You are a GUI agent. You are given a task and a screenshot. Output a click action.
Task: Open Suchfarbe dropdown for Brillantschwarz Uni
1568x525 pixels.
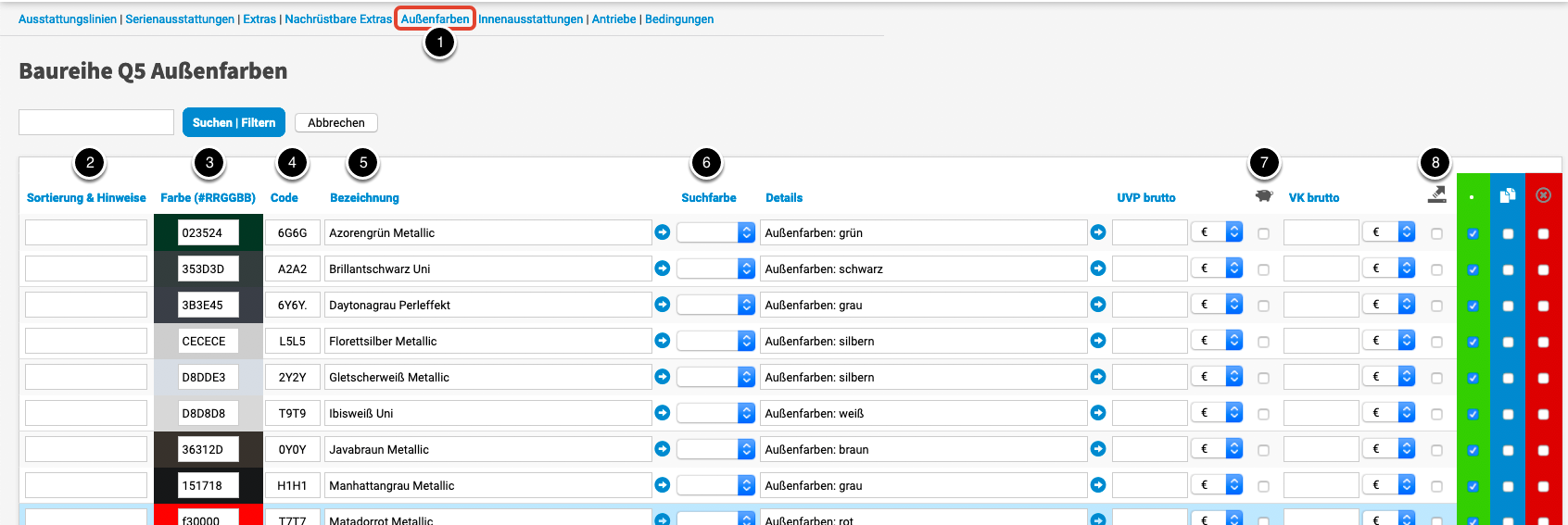(715, 269)
